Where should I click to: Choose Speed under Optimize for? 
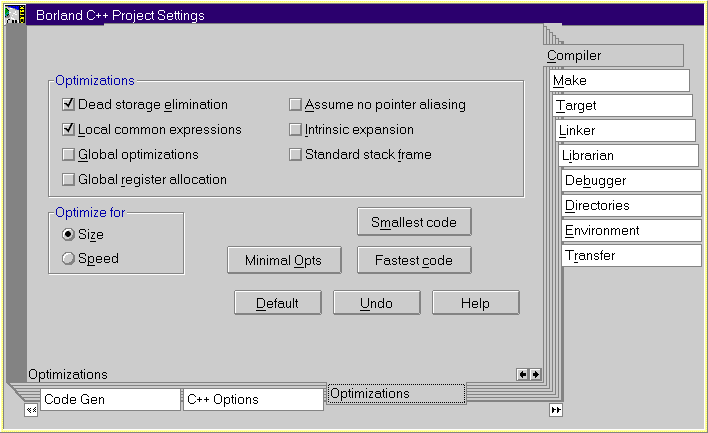pos(68,258)
